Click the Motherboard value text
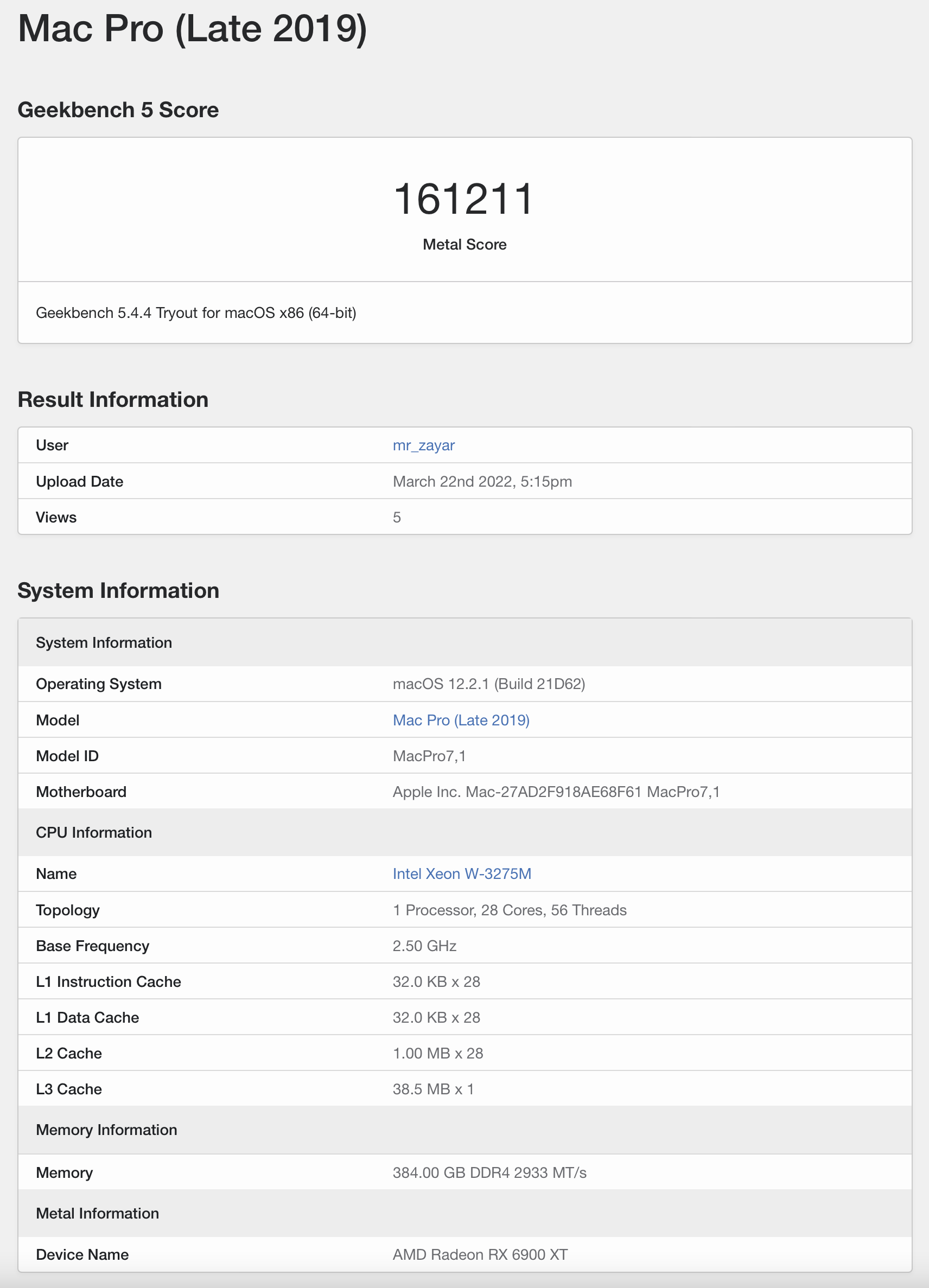929x1288 pixels. (x=556, y=792)
